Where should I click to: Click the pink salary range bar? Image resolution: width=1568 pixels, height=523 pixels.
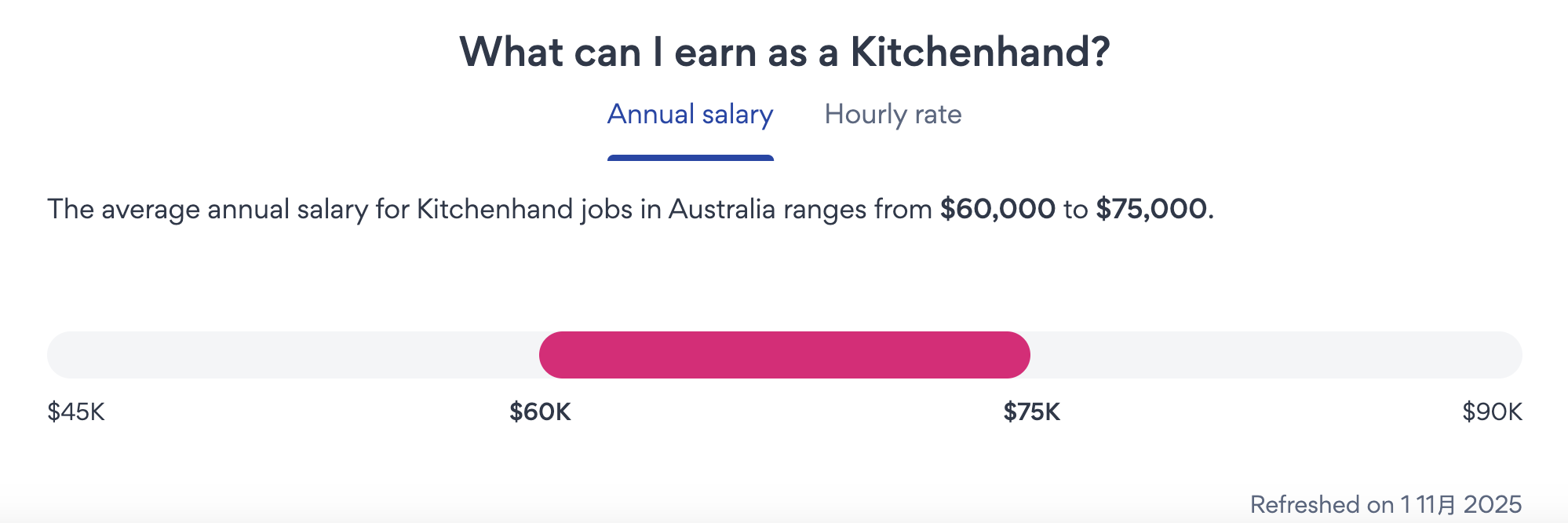(x=784, y=355)
